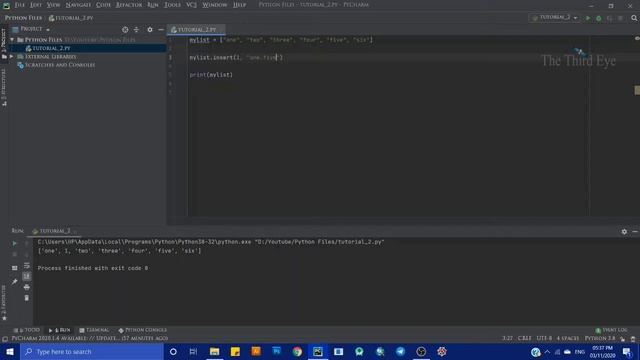The image size is (640, 360).
Task: Switch to tutorial_2.py editor tab
Action: (197, 29)
